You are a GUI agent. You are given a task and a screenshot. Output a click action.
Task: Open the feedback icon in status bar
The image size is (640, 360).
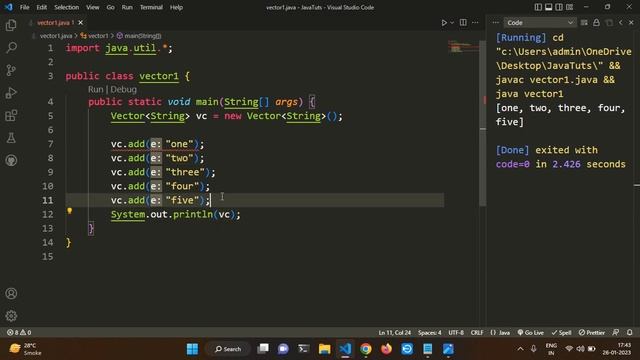click(616, 333)
